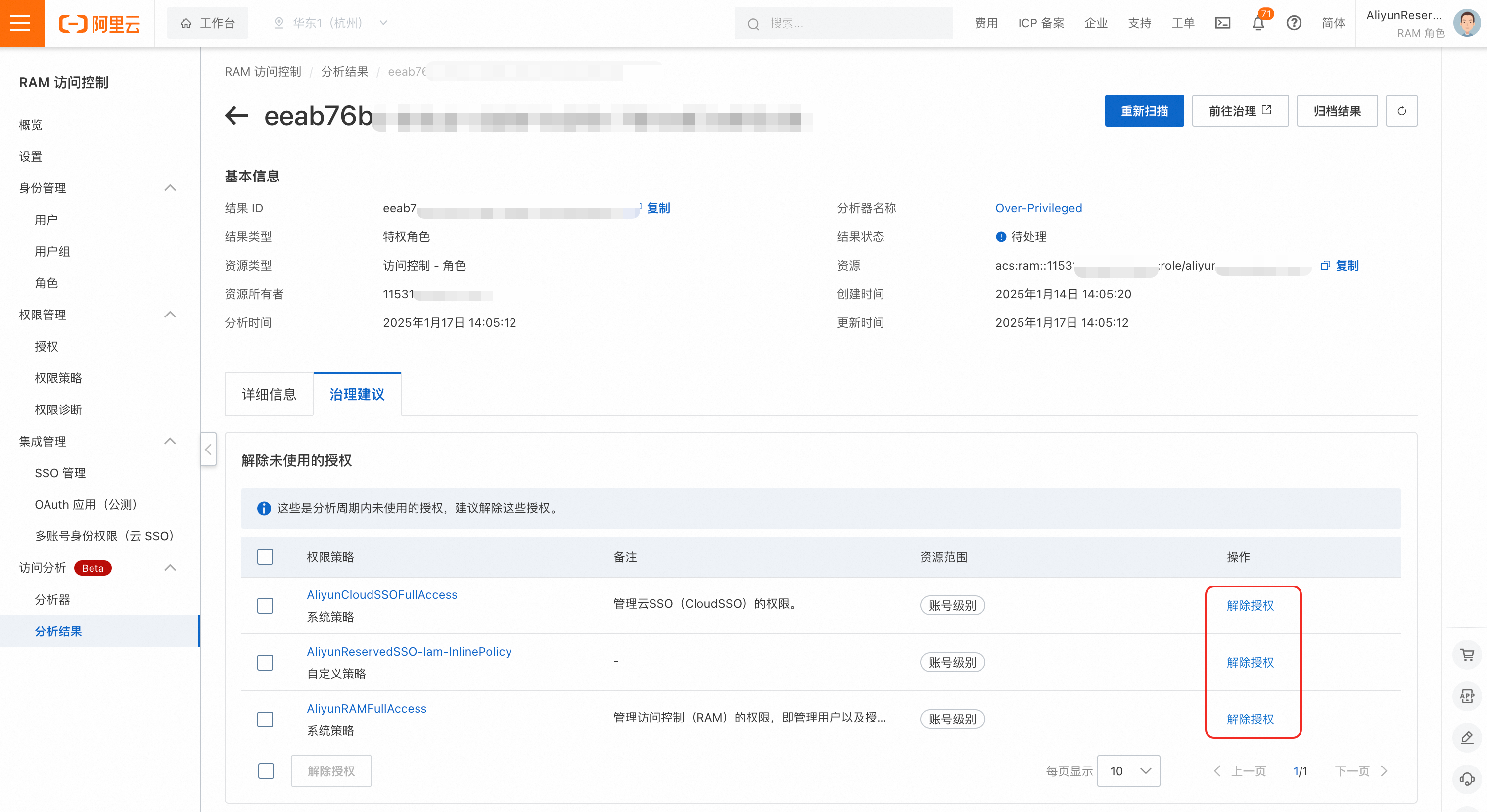Click the 重新扫描 button

tap(1144, 111)
